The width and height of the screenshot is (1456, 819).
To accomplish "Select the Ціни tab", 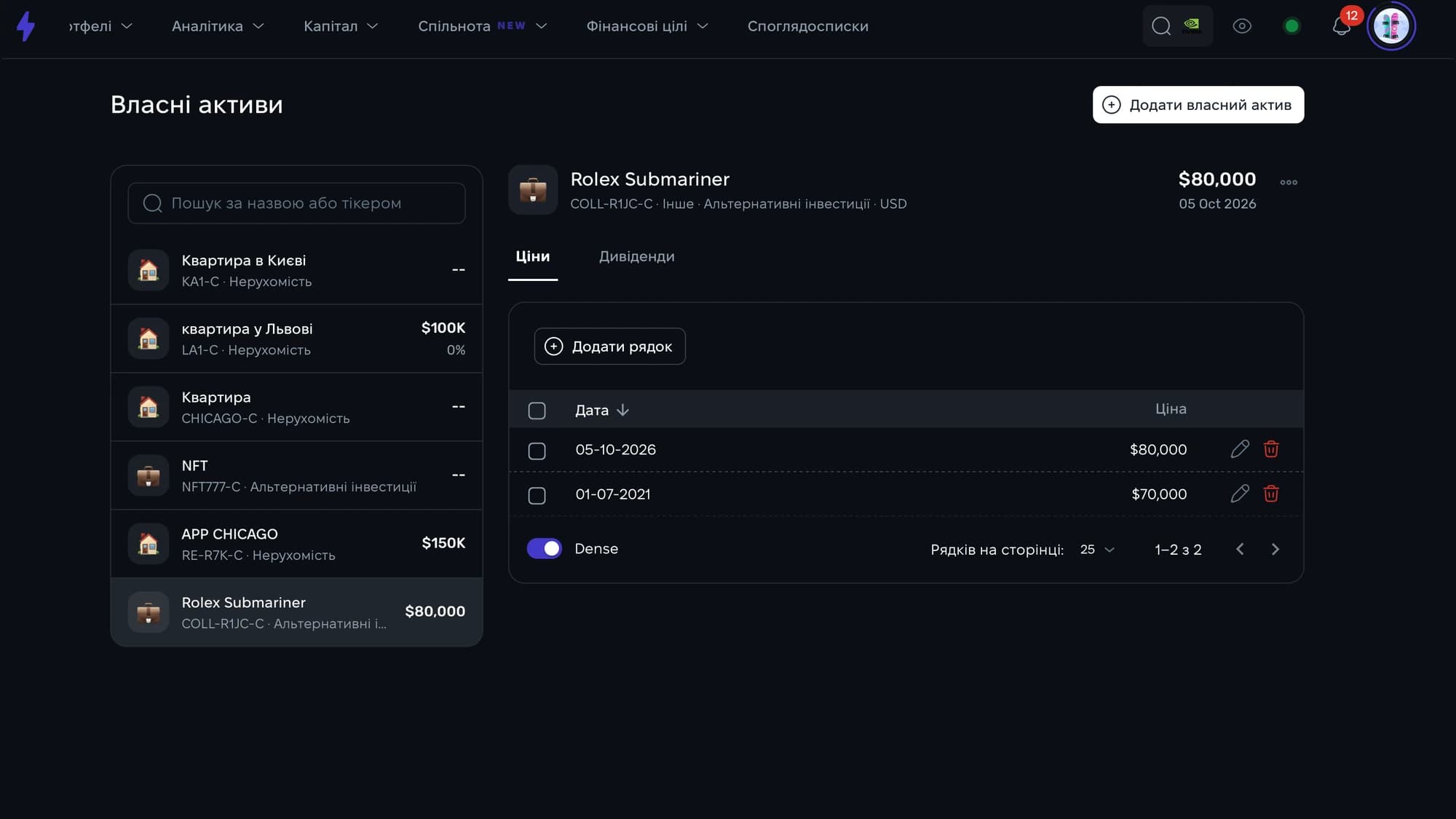I will [532, 256].
